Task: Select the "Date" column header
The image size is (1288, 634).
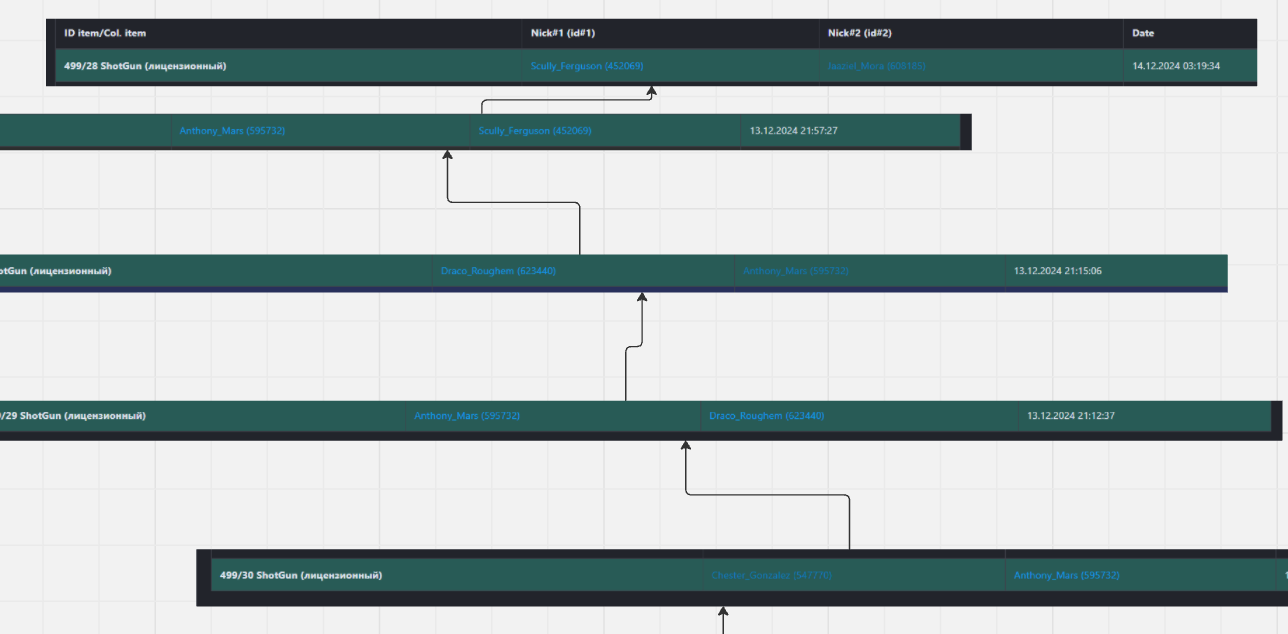Action: 1143,34
